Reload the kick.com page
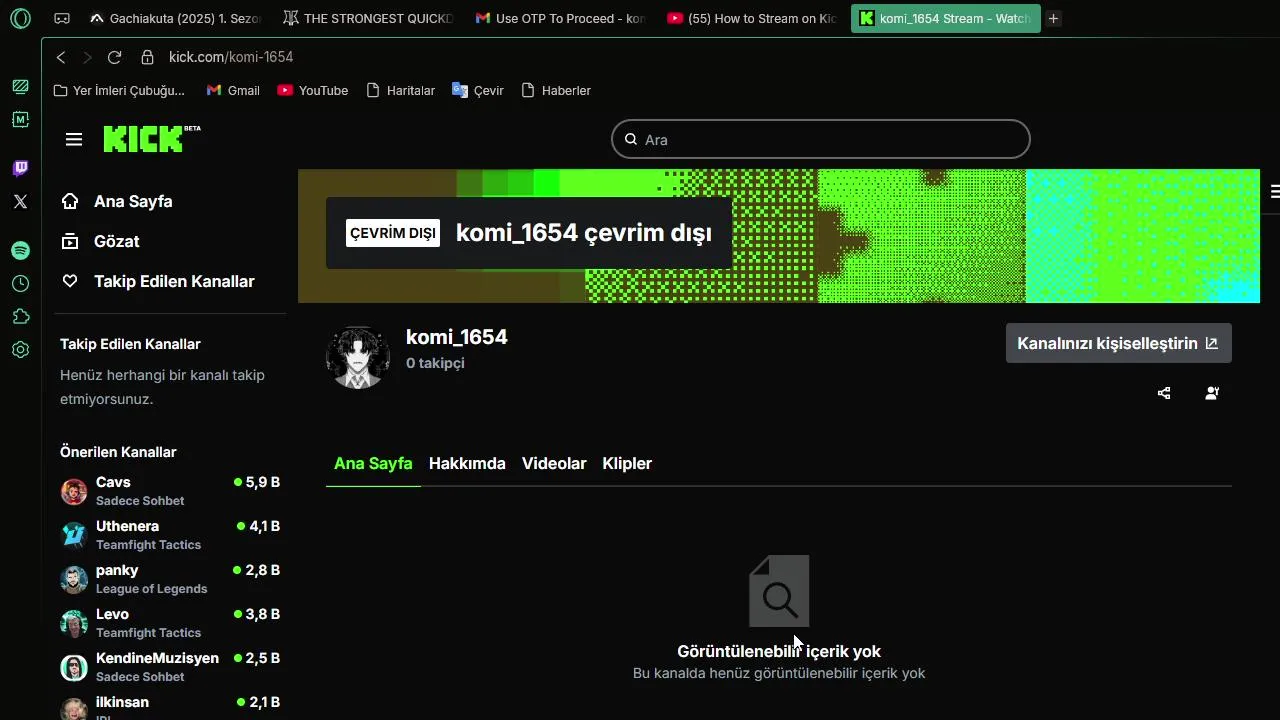This screenshot has width=1280, height=720. coord(114,57)
